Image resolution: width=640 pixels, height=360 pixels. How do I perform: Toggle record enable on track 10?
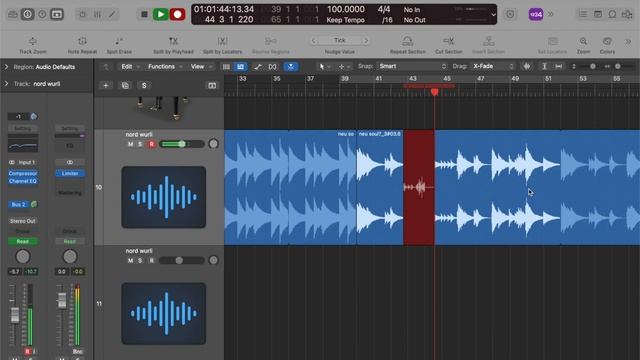pyautogui.click(x=151, y=144)
